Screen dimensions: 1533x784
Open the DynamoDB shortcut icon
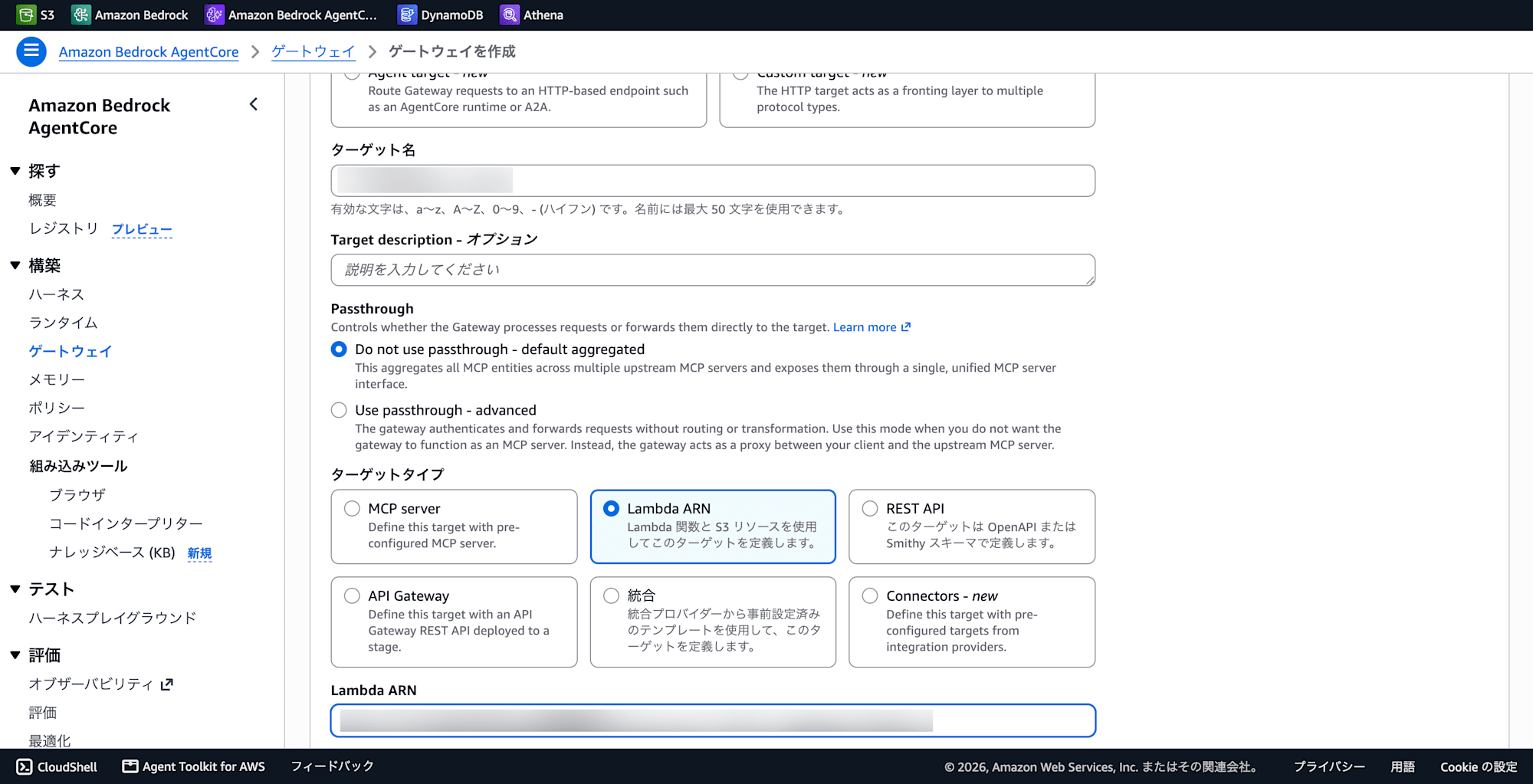click(407, 15)
